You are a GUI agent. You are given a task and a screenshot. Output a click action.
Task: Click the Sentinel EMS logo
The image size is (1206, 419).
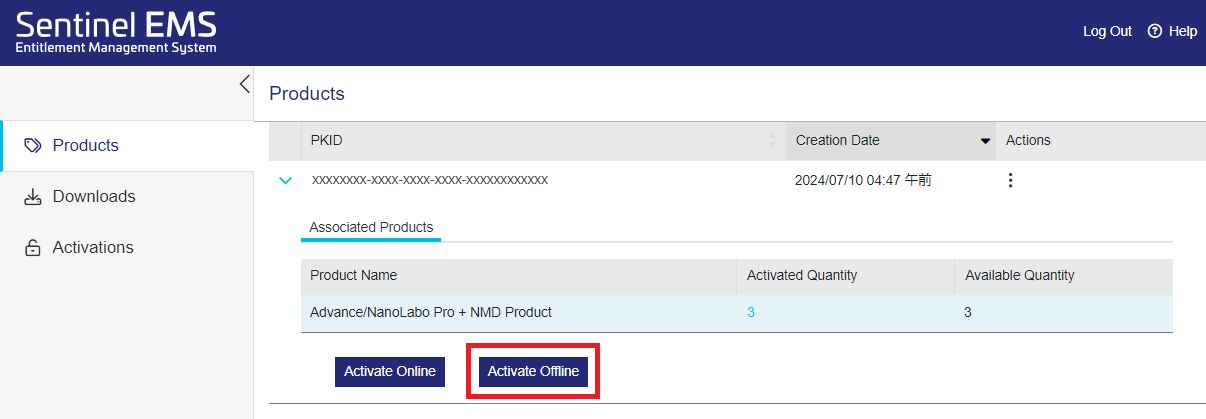pyautogui.click(x=116, y=31)
